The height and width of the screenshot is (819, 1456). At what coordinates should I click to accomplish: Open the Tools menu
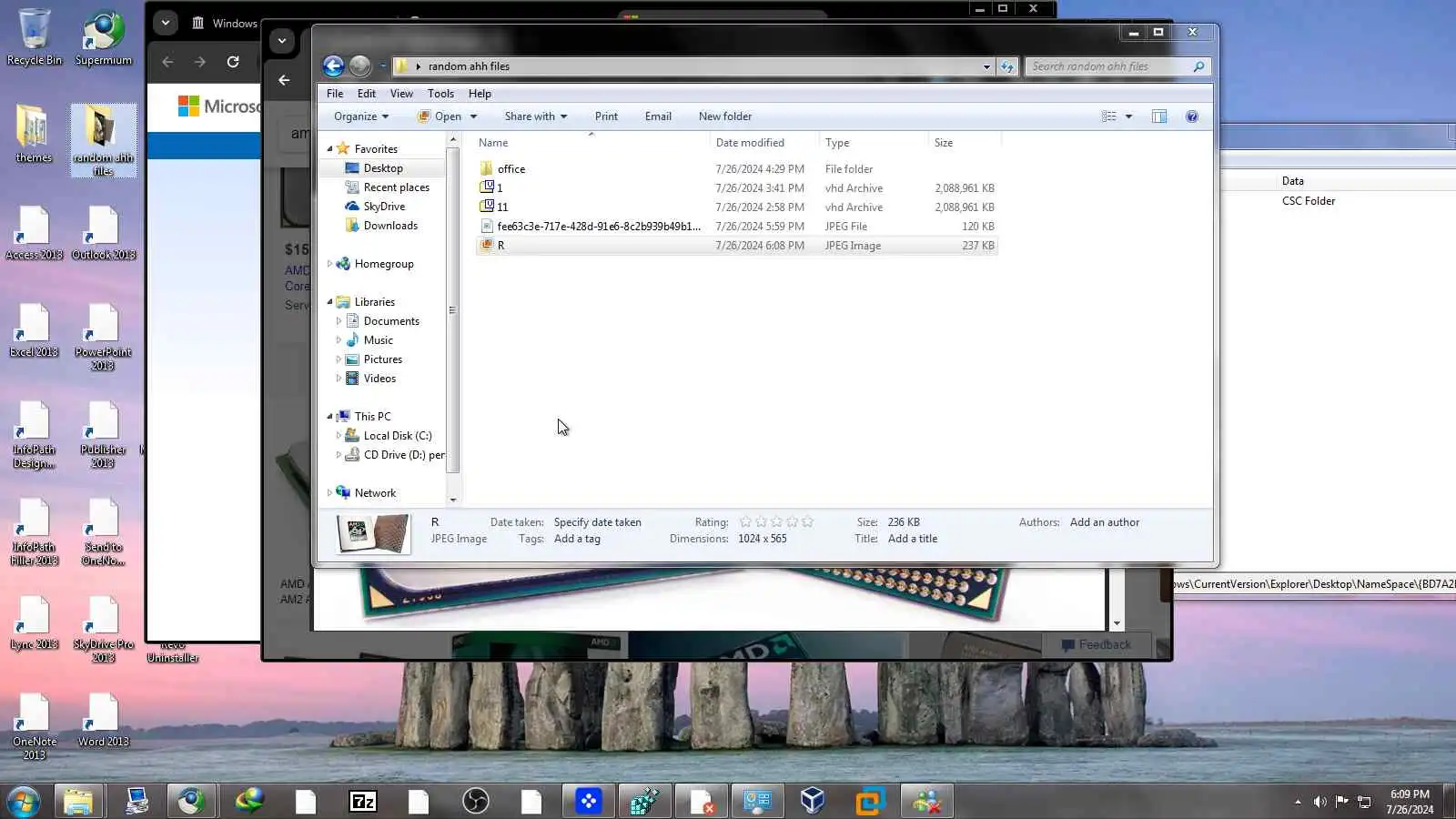click(x=440, y=94)
